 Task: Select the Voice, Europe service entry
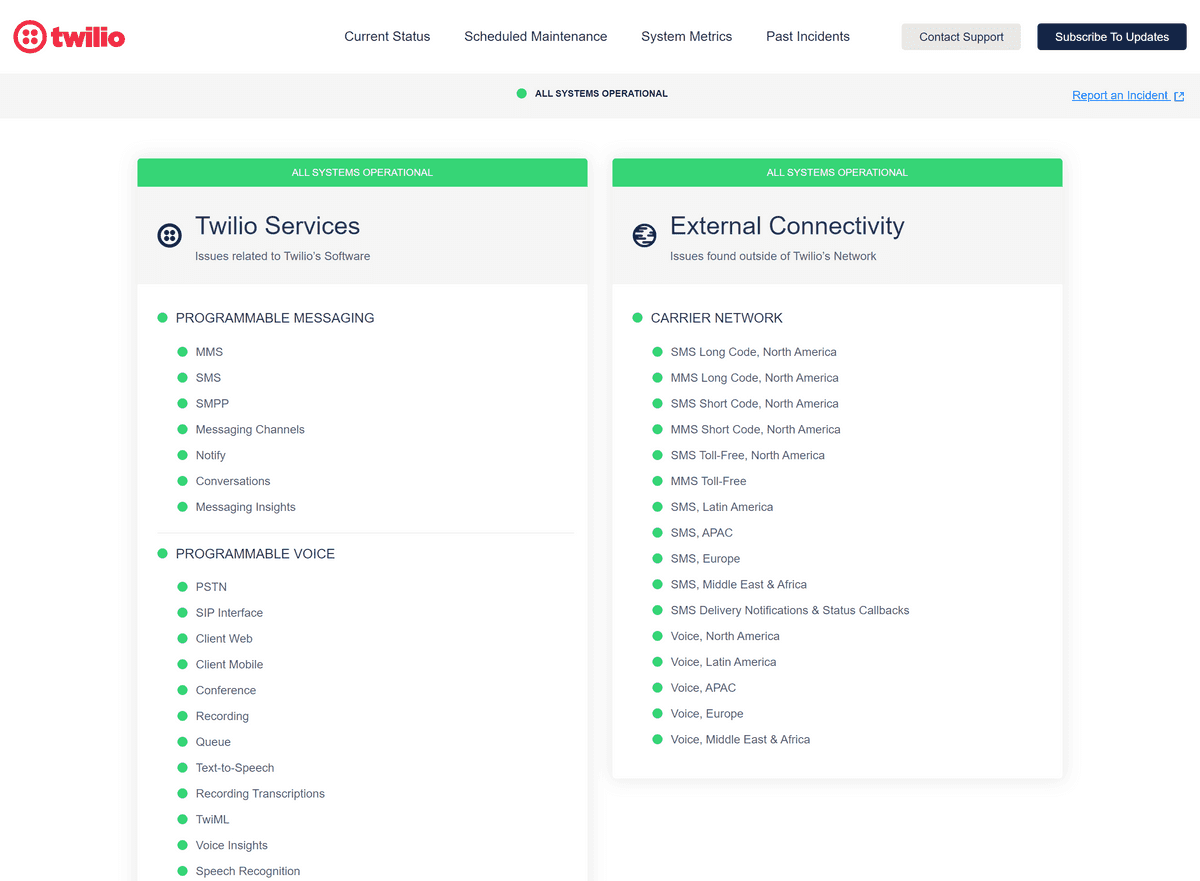tap(707, 713)
